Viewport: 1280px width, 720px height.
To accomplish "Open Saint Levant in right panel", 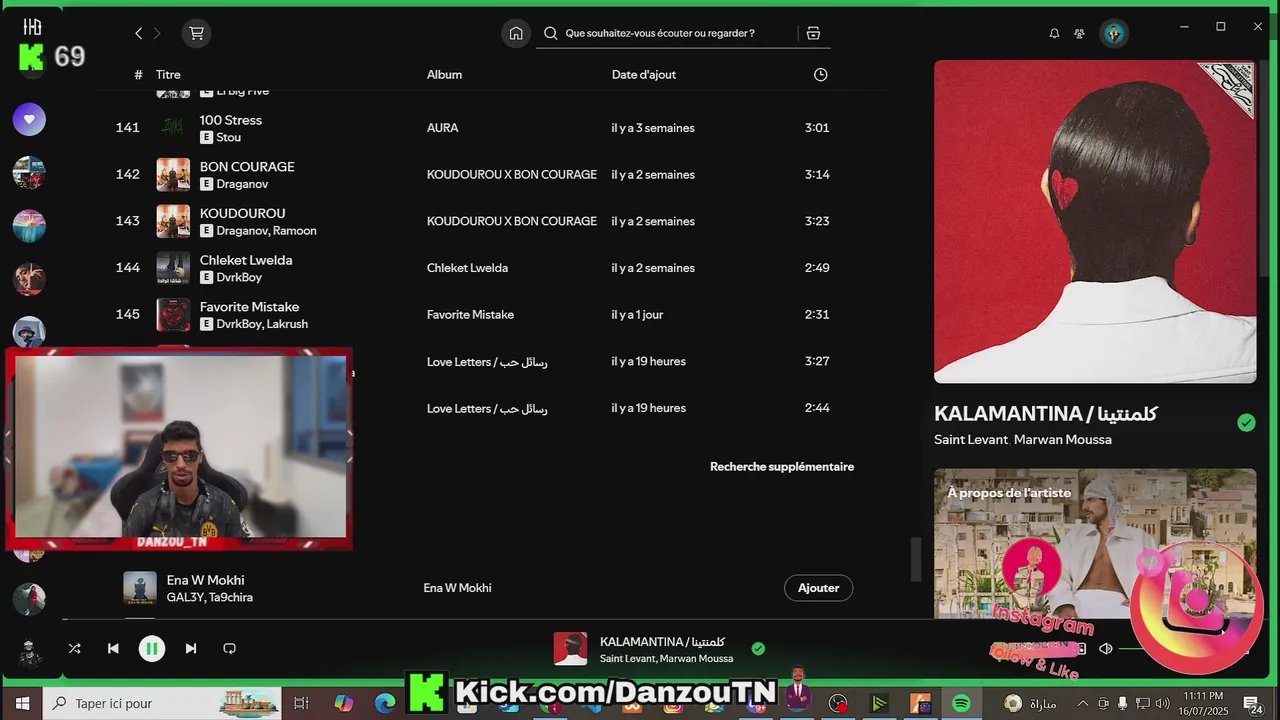I will pos(970,440).
